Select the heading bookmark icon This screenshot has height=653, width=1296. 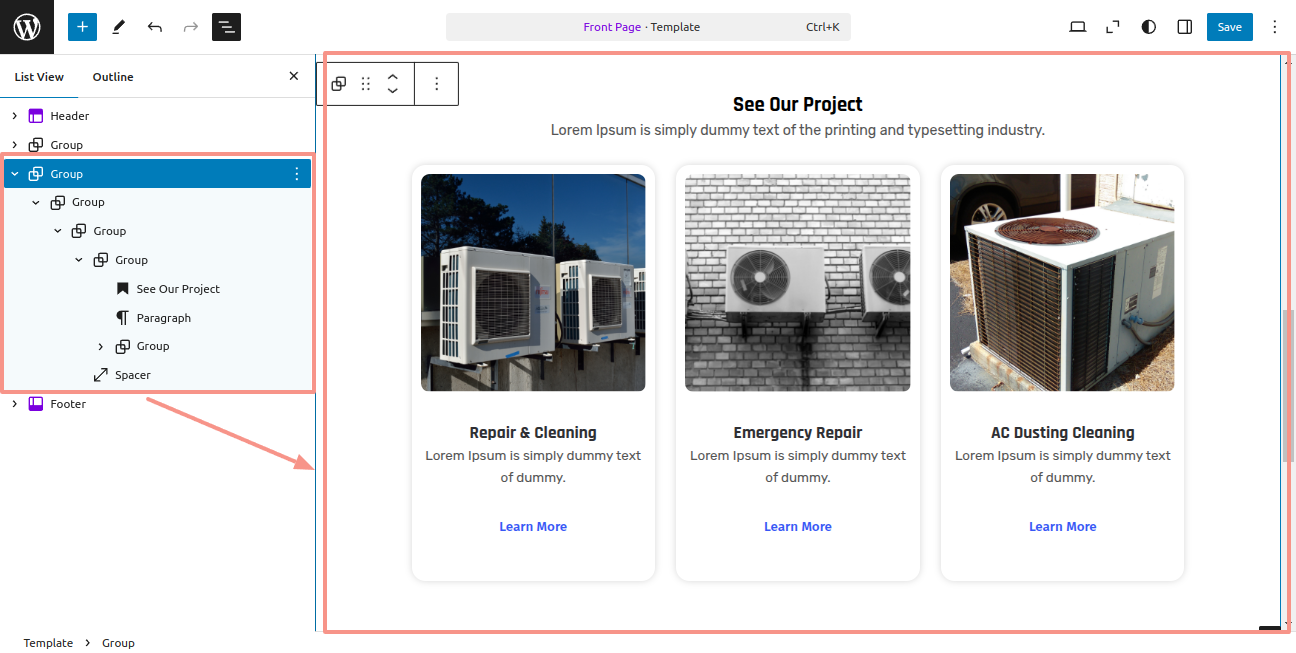point(122,289)
